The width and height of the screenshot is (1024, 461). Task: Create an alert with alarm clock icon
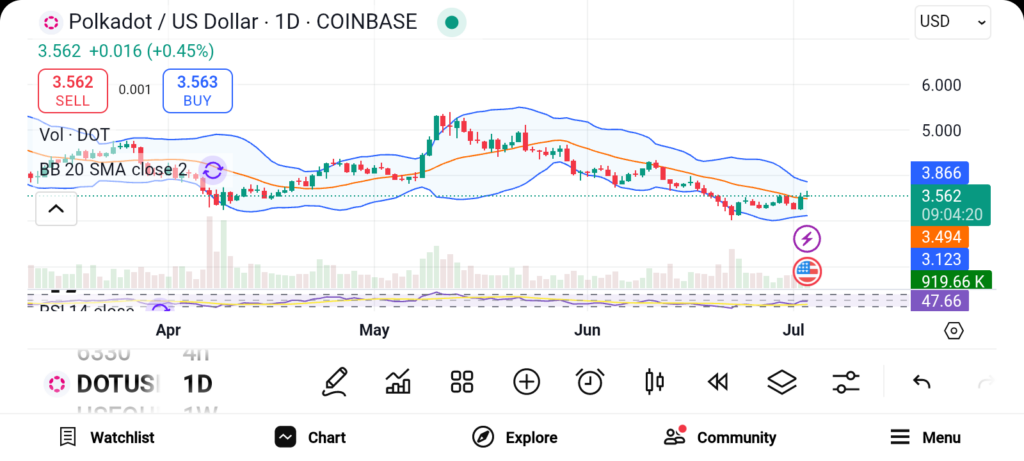point(590,381)
